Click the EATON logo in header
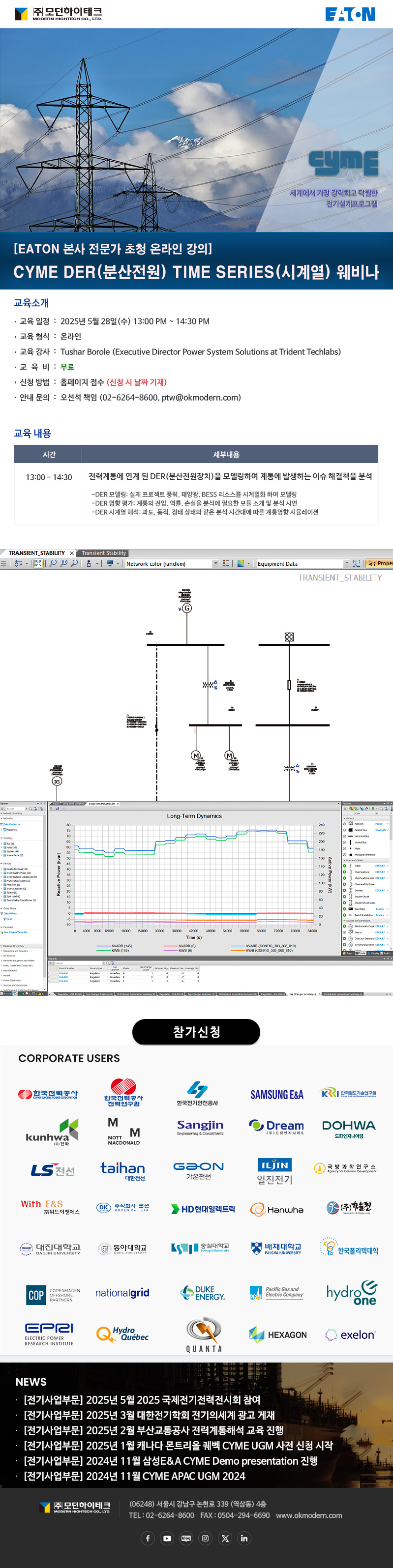The width and height of the screenshot is (393, 1568). click(x=350, y=14)
